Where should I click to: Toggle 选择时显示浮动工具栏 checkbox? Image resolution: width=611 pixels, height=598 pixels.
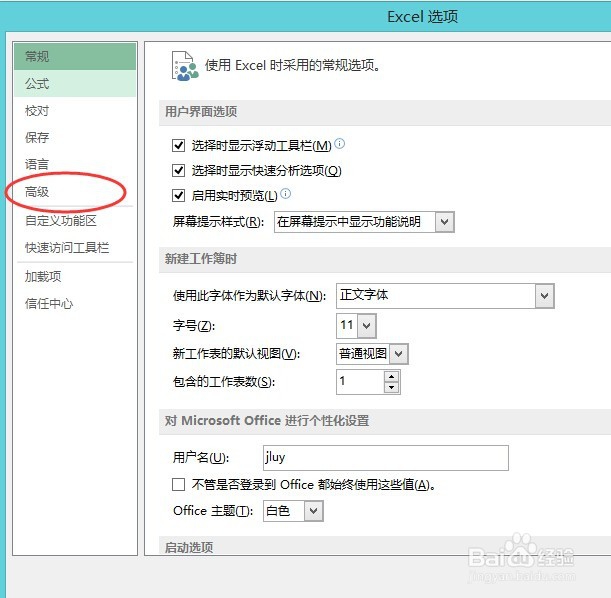pyautogui.click(x=178, y=146)
